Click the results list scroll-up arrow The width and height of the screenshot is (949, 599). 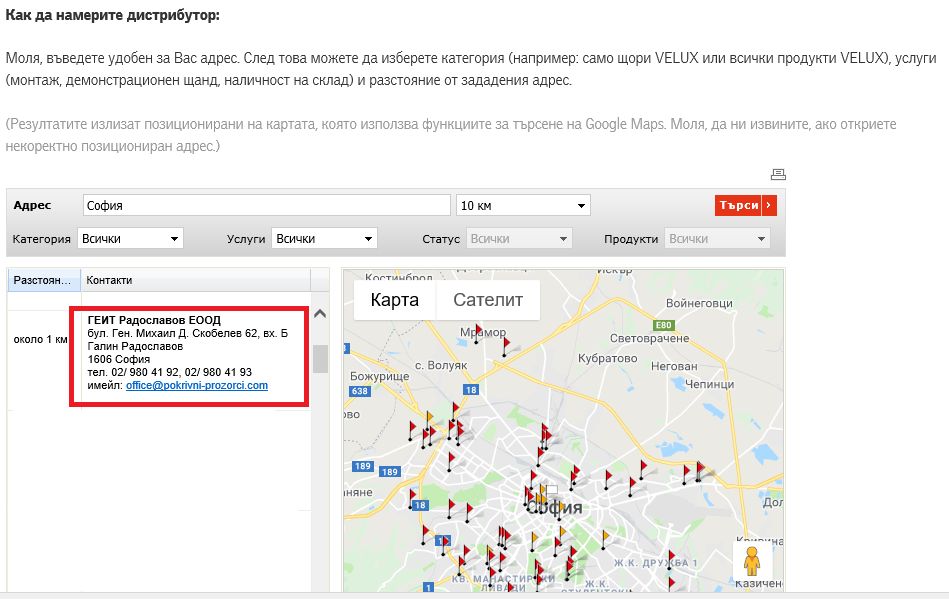point(320,313)
